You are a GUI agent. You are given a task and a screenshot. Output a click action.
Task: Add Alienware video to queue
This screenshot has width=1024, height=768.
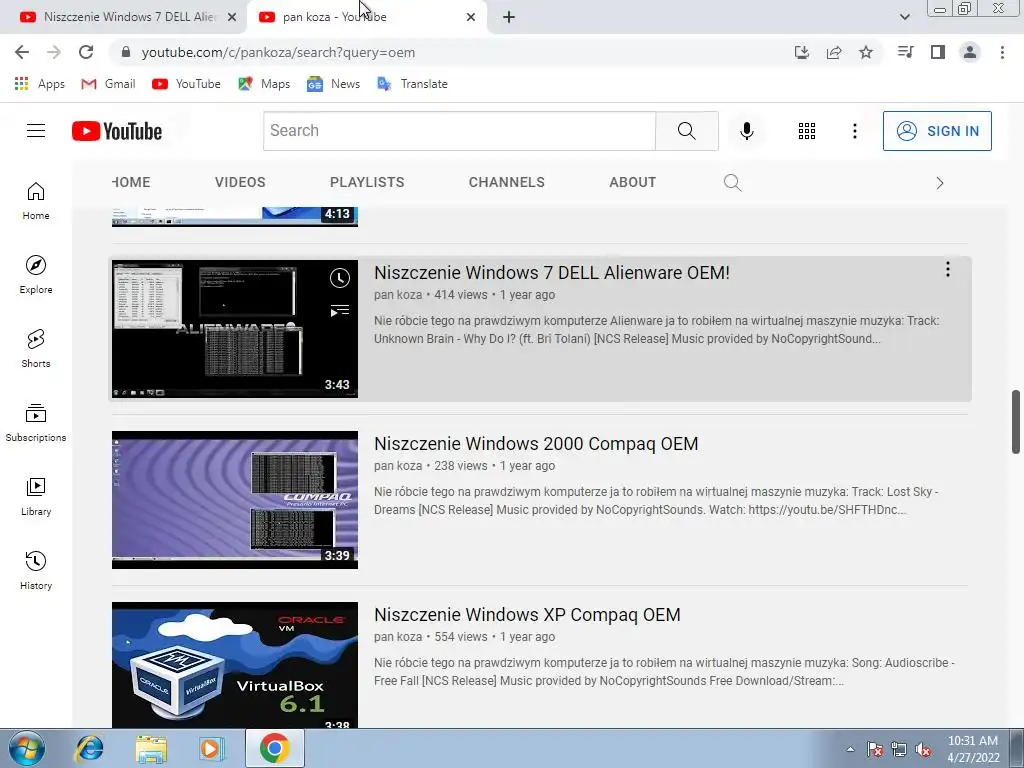click(340, 311)
